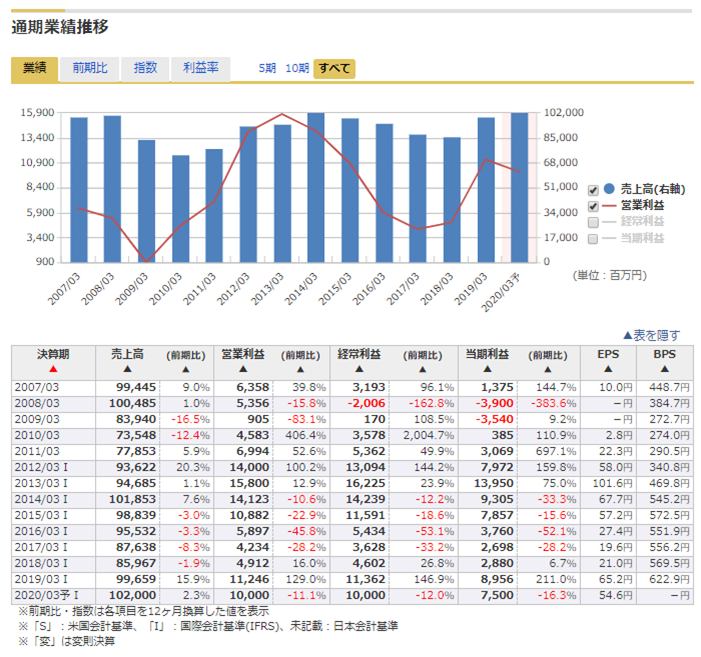The width and height of the screenshot is (701, 657).
Task: Enable the 経常利益 chart series checkbox
Action: (x=593, y=222)
